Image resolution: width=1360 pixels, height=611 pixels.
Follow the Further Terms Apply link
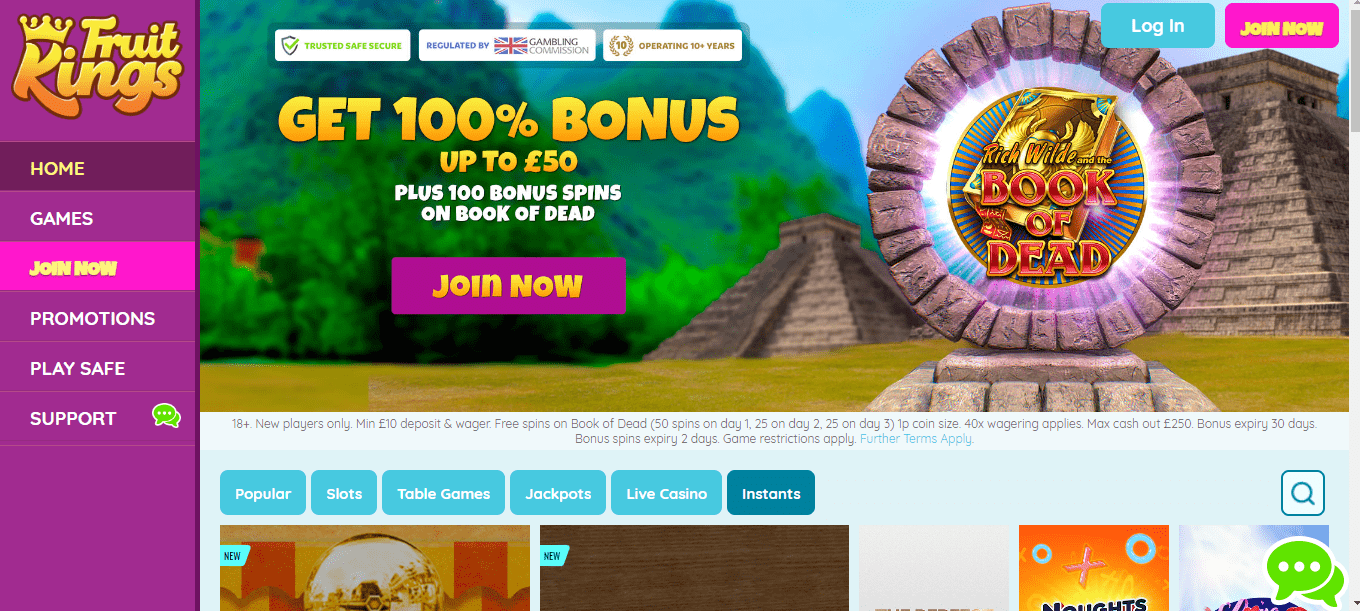[916, 439]
